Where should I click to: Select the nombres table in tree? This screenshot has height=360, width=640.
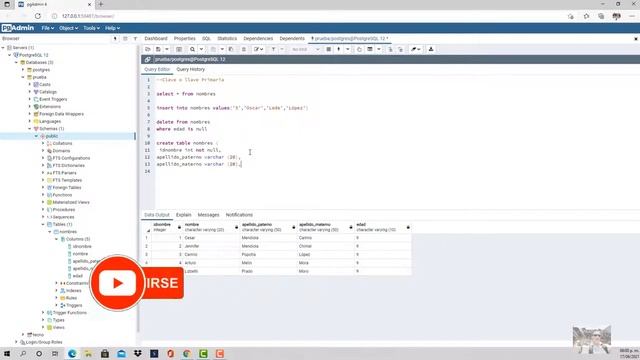click(68, 232)
